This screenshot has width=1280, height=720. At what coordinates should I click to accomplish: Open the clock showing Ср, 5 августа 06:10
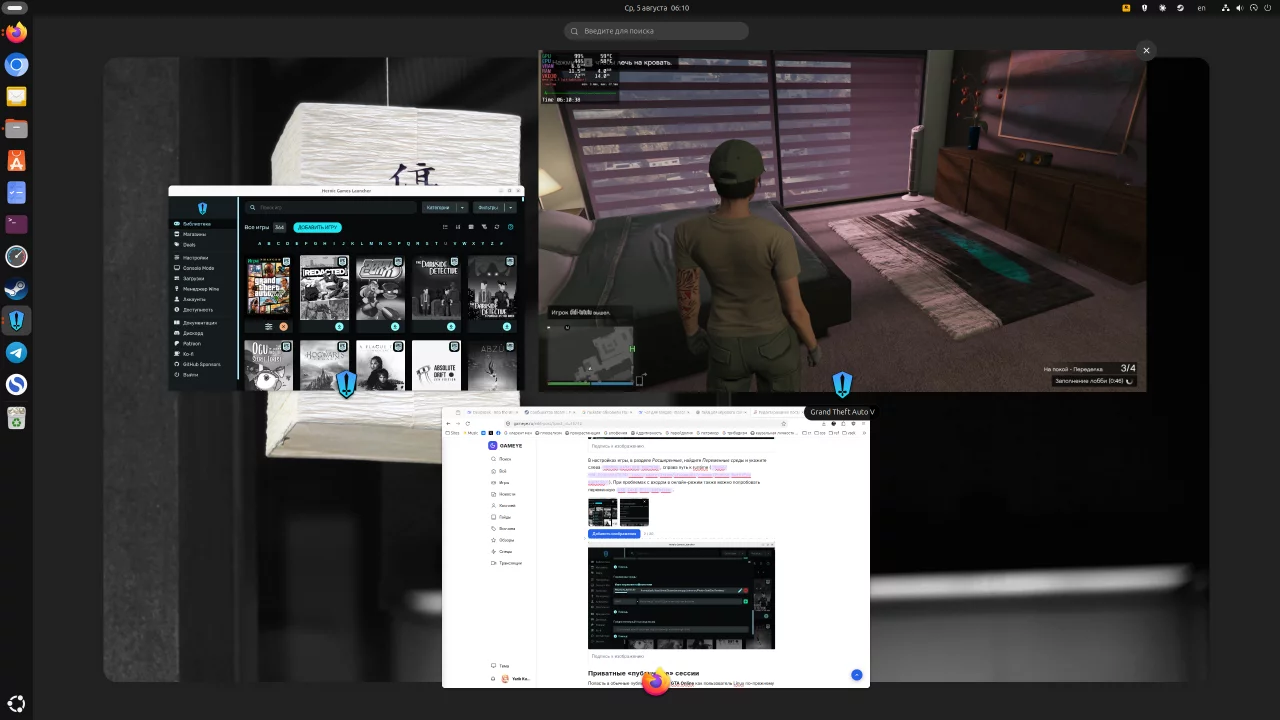pyautogui.click(x=656, y=8)
